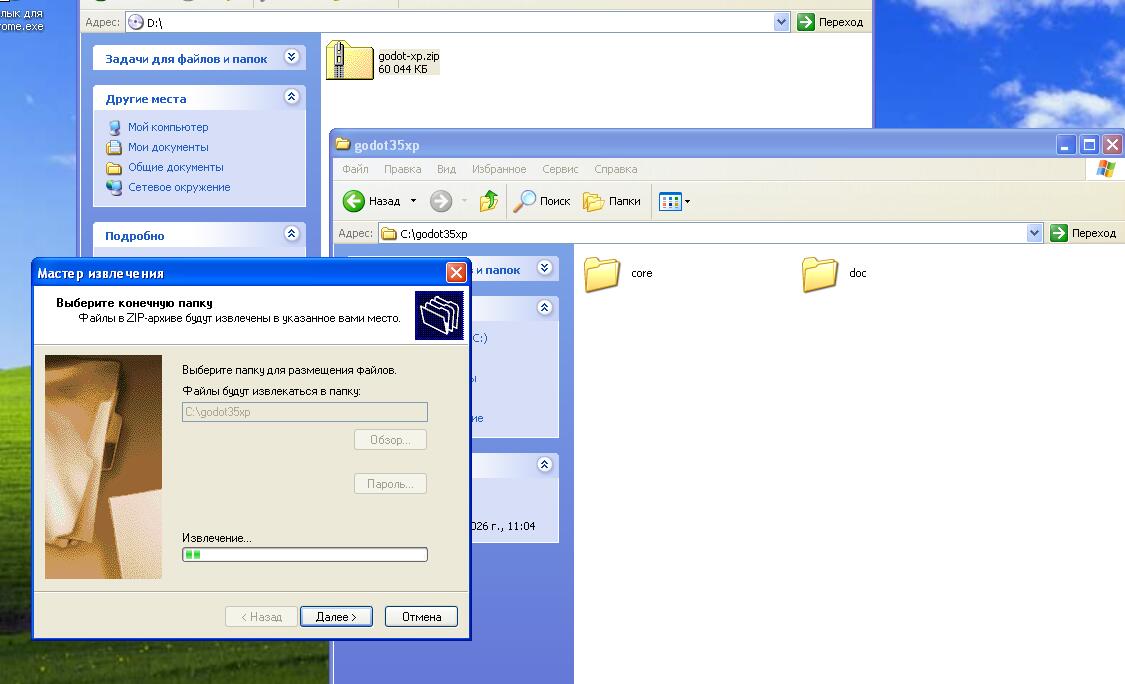Image resolution: width=1125 pixels, height=684 pixels.
Task: Expand address dropdown in D:\ window
Action: click(781, 22)
